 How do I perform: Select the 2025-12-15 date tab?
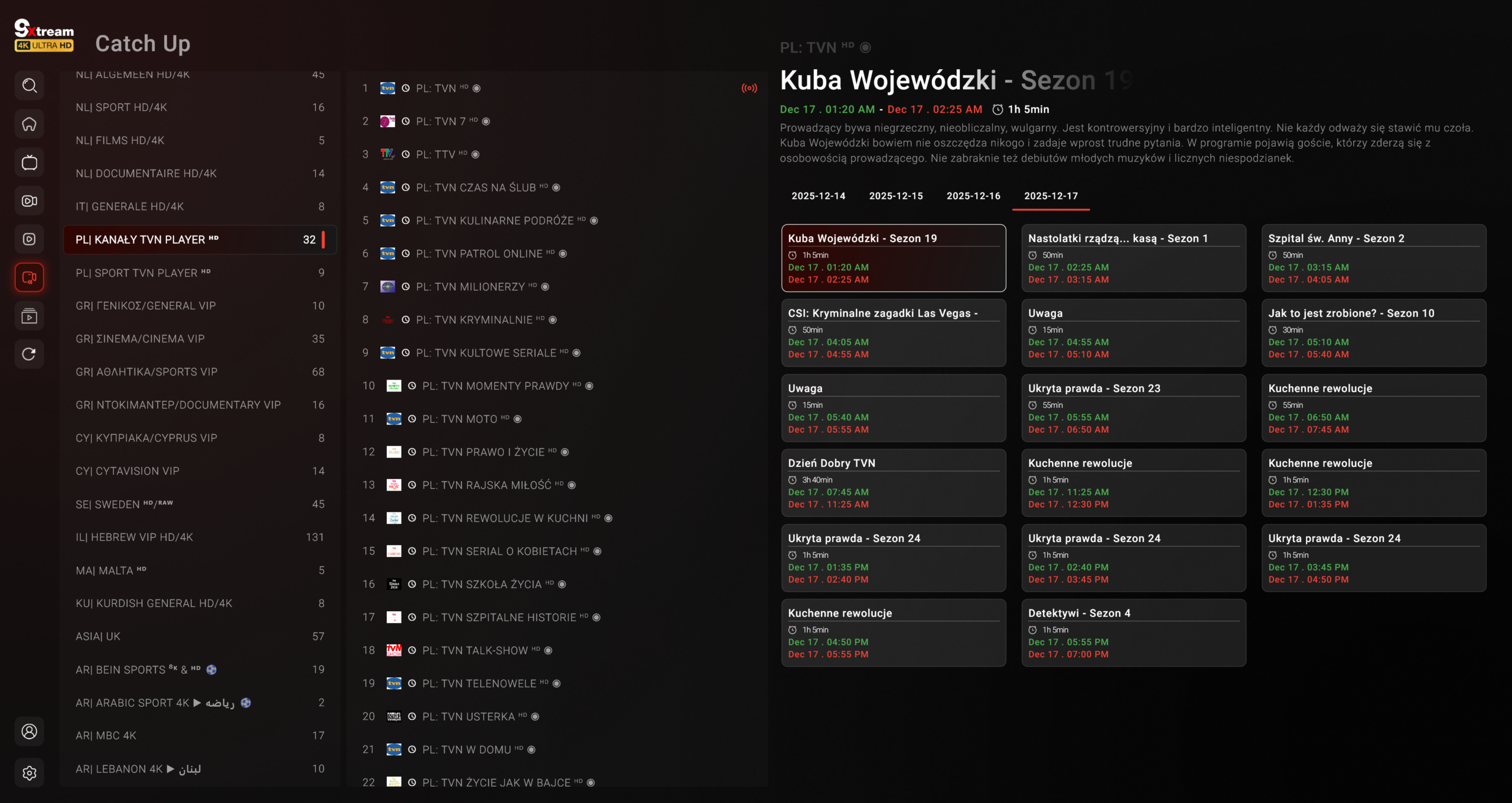896,196
